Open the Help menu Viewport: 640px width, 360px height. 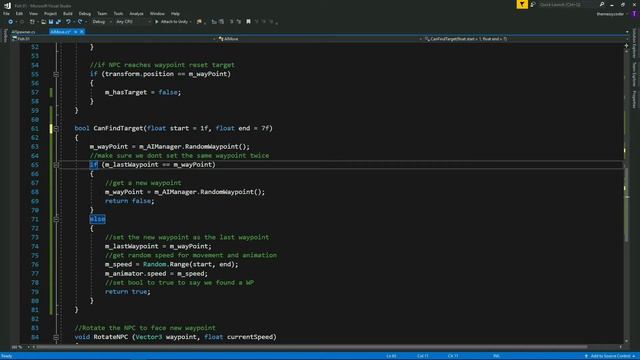tap(175, 13)
